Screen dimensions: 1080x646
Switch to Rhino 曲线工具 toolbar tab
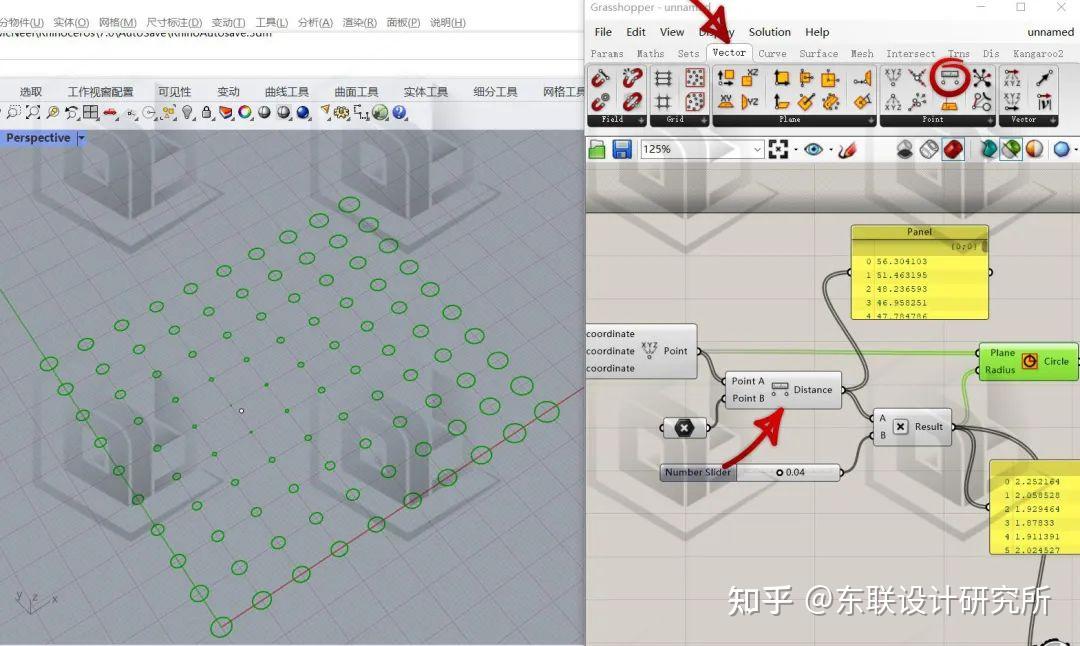[287, 92]
